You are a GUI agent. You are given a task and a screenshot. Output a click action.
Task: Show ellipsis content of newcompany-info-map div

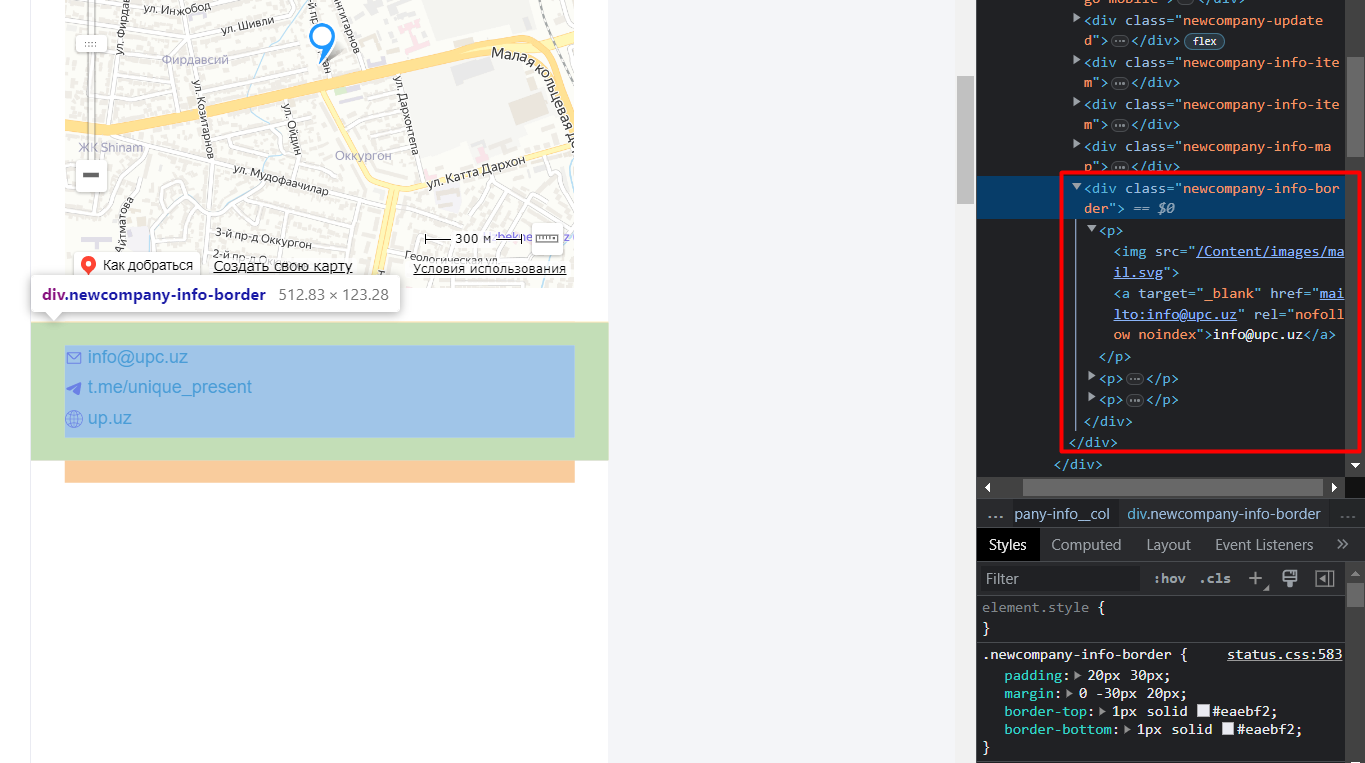coord(1120,167)
